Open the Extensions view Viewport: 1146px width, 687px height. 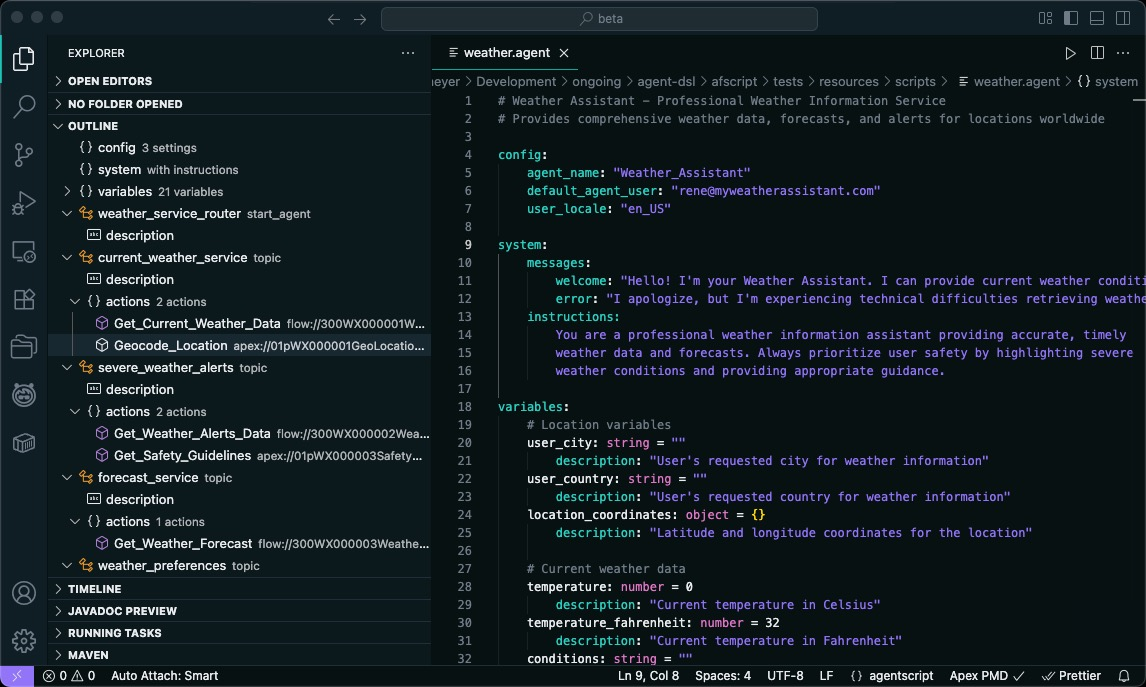click(23, 298)
